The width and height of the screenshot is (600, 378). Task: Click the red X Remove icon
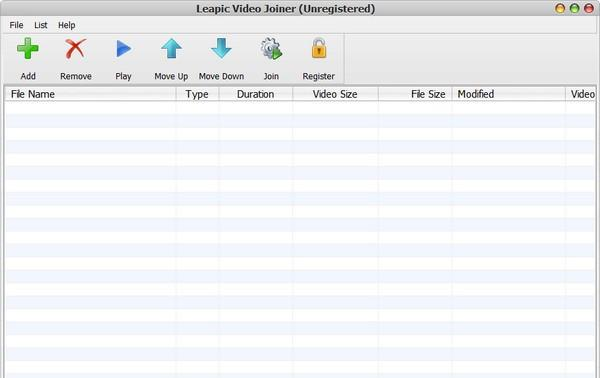pos(75,49)
